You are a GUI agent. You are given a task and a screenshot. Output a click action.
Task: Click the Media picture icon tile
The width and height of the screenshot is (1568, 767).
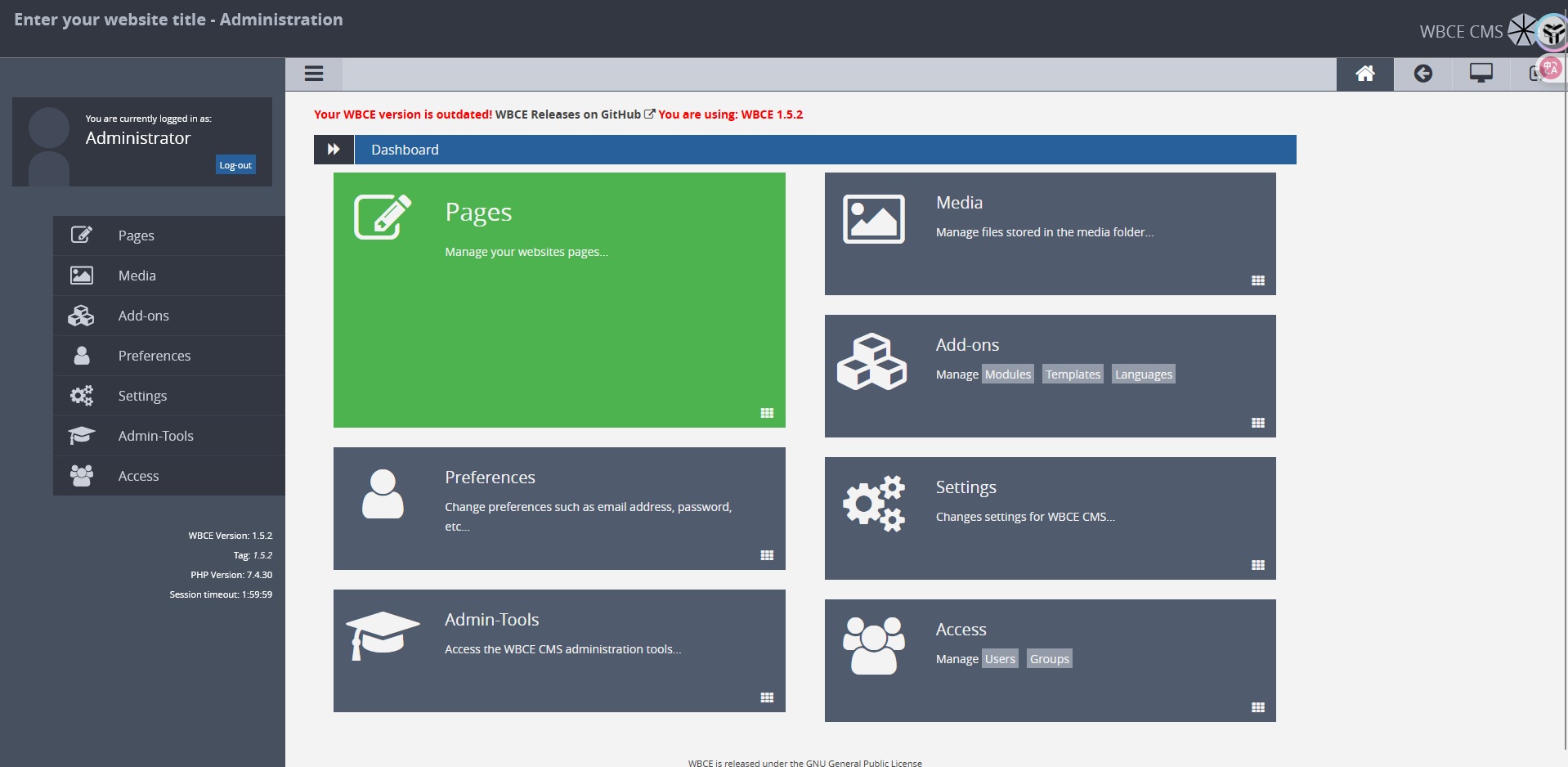(x=873, y=219)
